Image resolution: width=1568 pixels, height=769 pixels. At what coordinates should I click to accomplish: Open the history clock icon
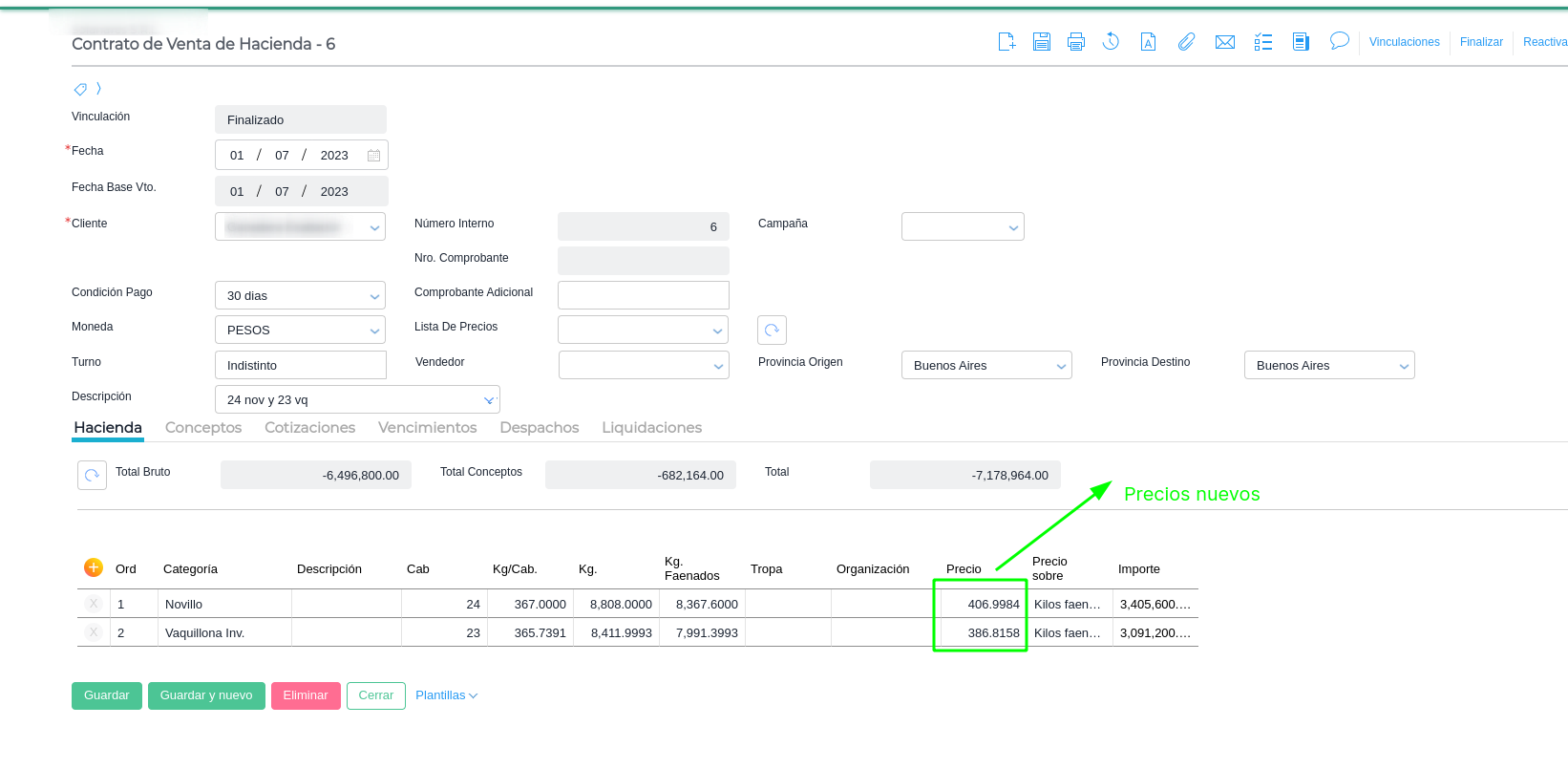1111,42
